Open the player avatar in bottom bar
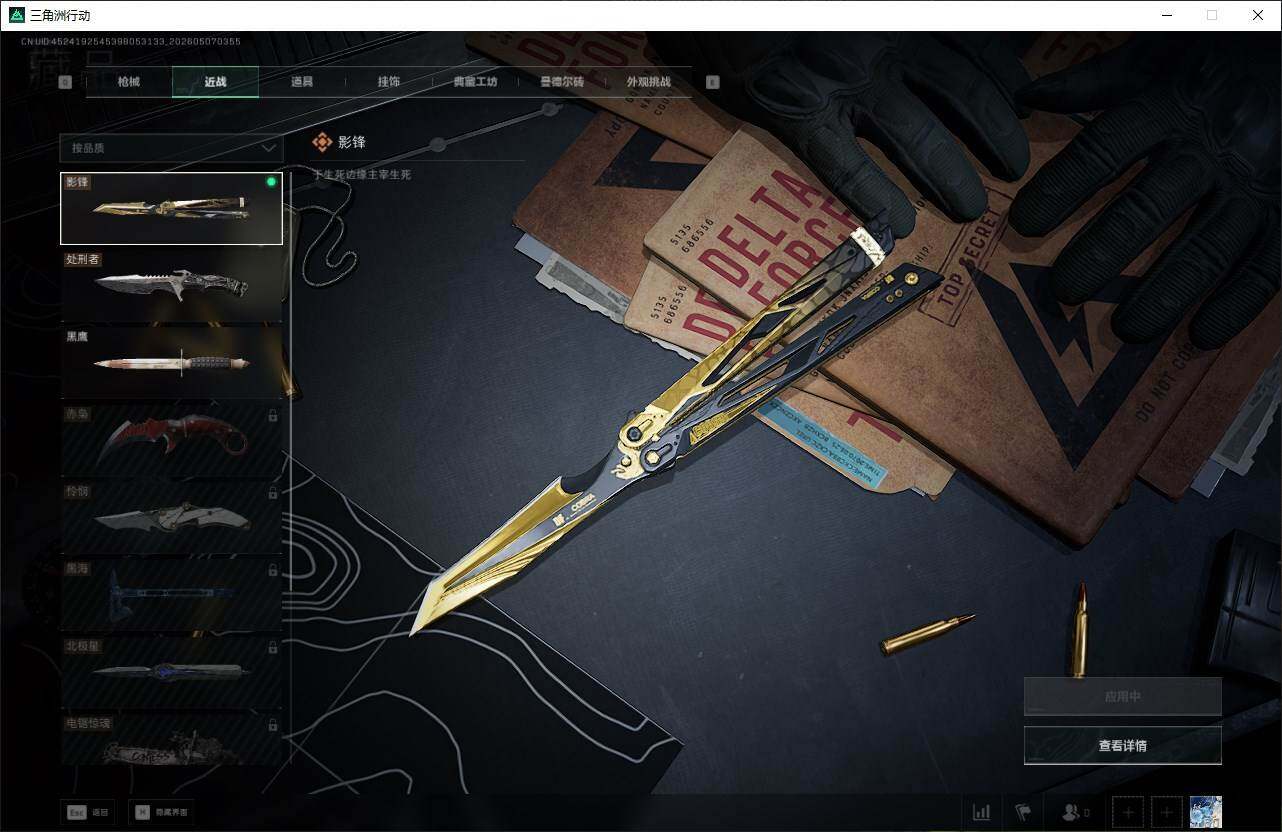This screenshot has width=1282, height=832. point(1206,812)
